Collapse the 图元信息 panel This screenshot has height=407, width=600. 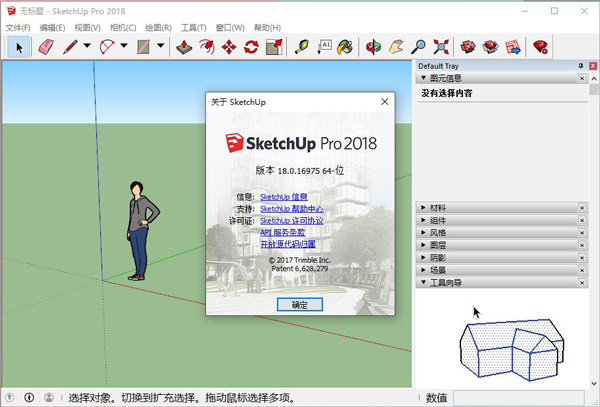click(423, 78)
